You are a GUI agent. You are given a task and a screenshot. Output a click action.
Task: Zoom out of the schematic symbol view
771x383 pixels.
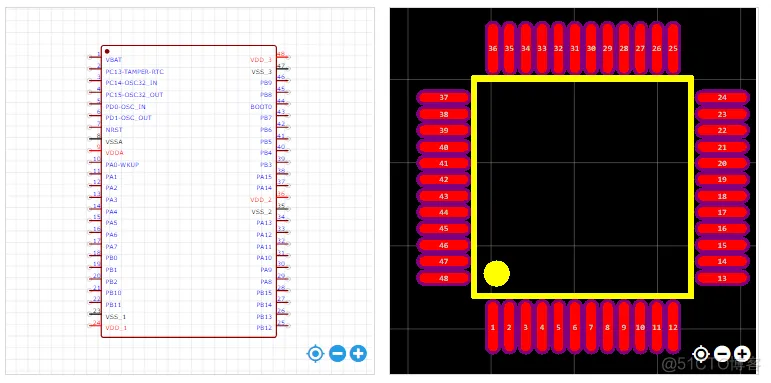coord(337,353)
